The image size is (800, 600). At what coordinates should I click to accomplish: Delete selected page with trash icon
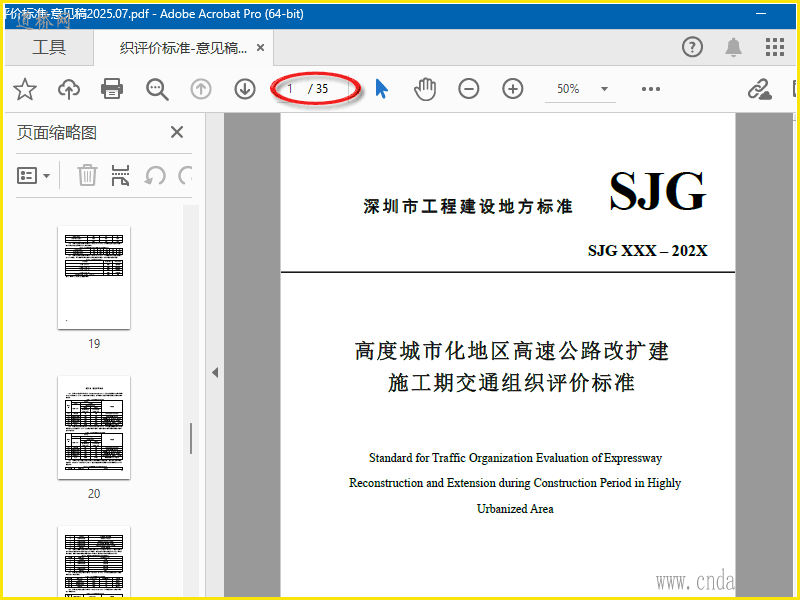pos(87,176)
